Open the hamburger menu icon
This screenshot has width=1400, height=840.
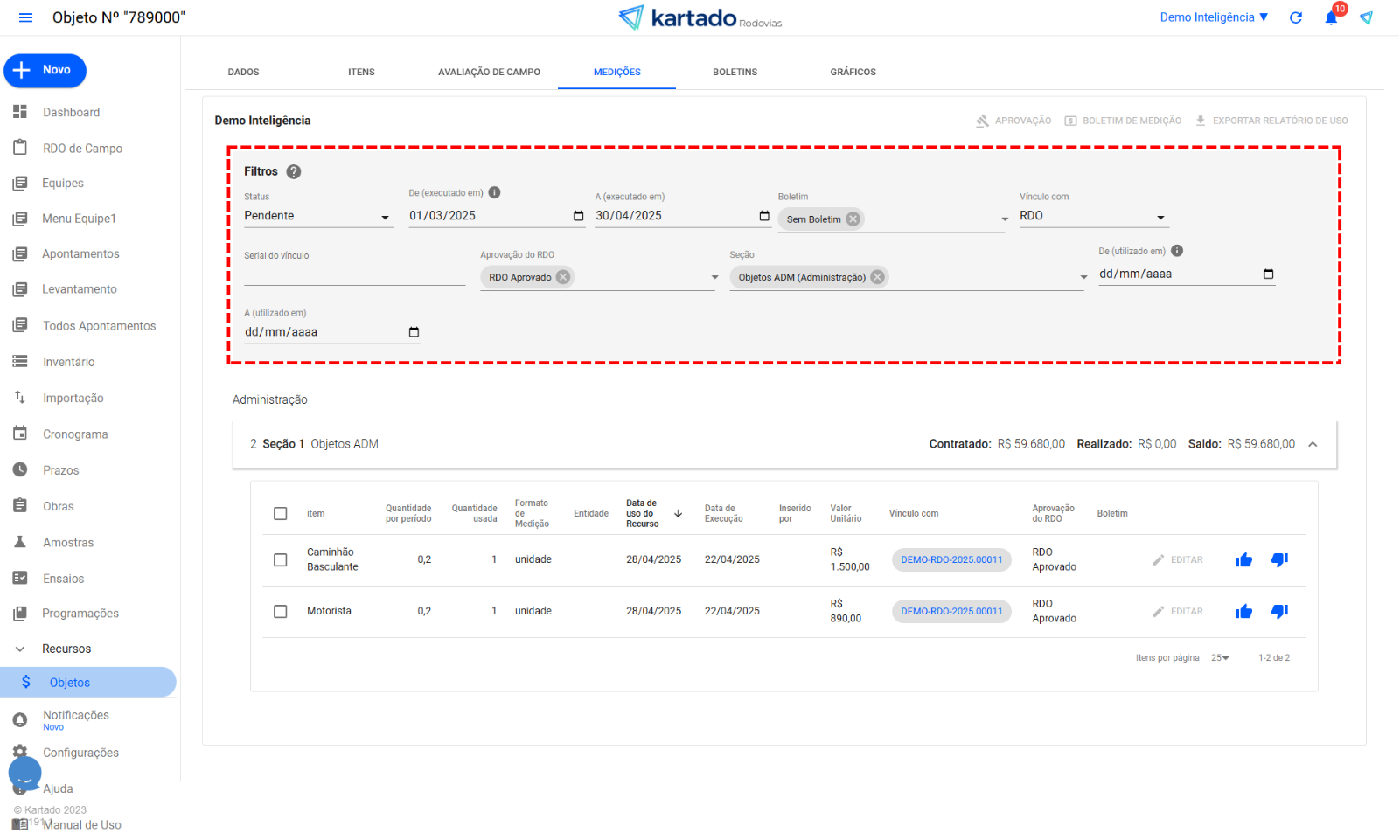[x=25, y=17]
